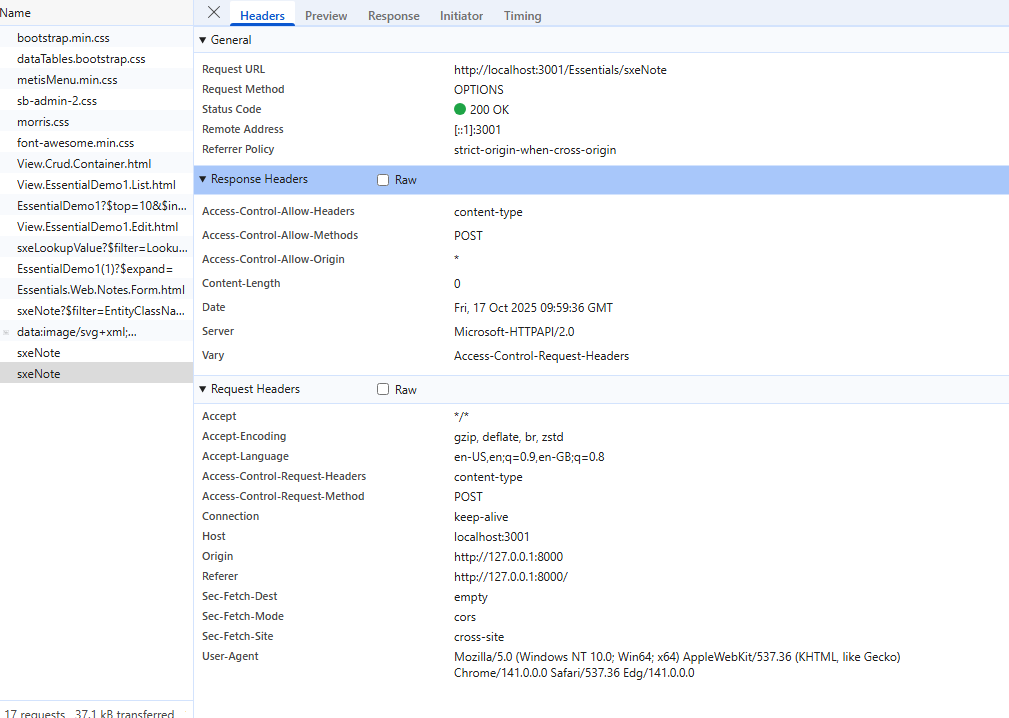Enable Raw view for Response Headers
Screen dimensions: 1009x718
[x=383, y=180]
